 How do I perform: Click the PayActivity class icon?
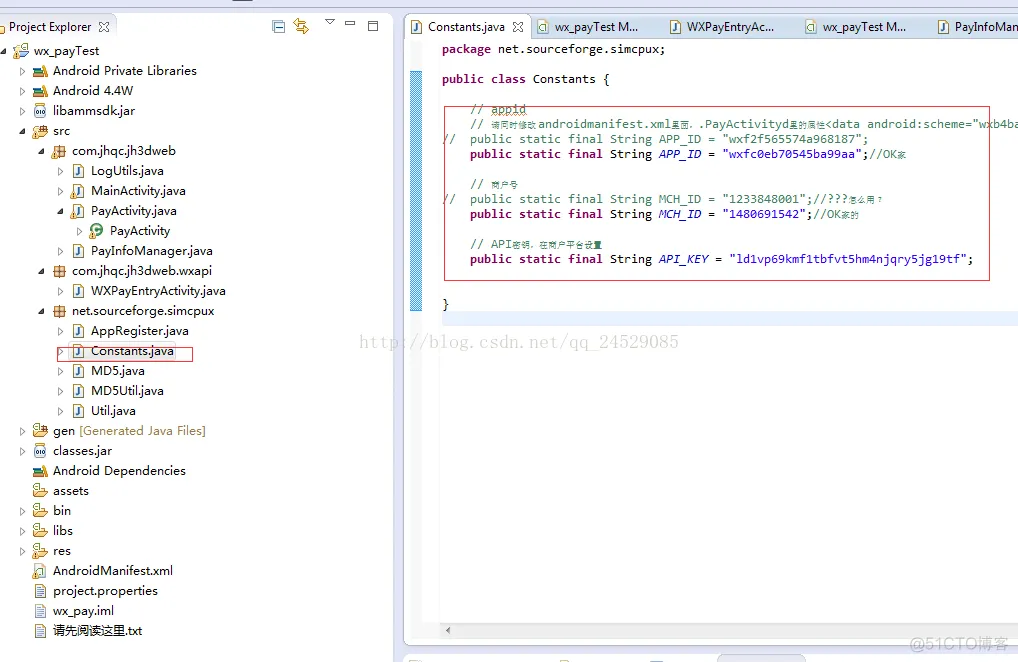(96, 230)
